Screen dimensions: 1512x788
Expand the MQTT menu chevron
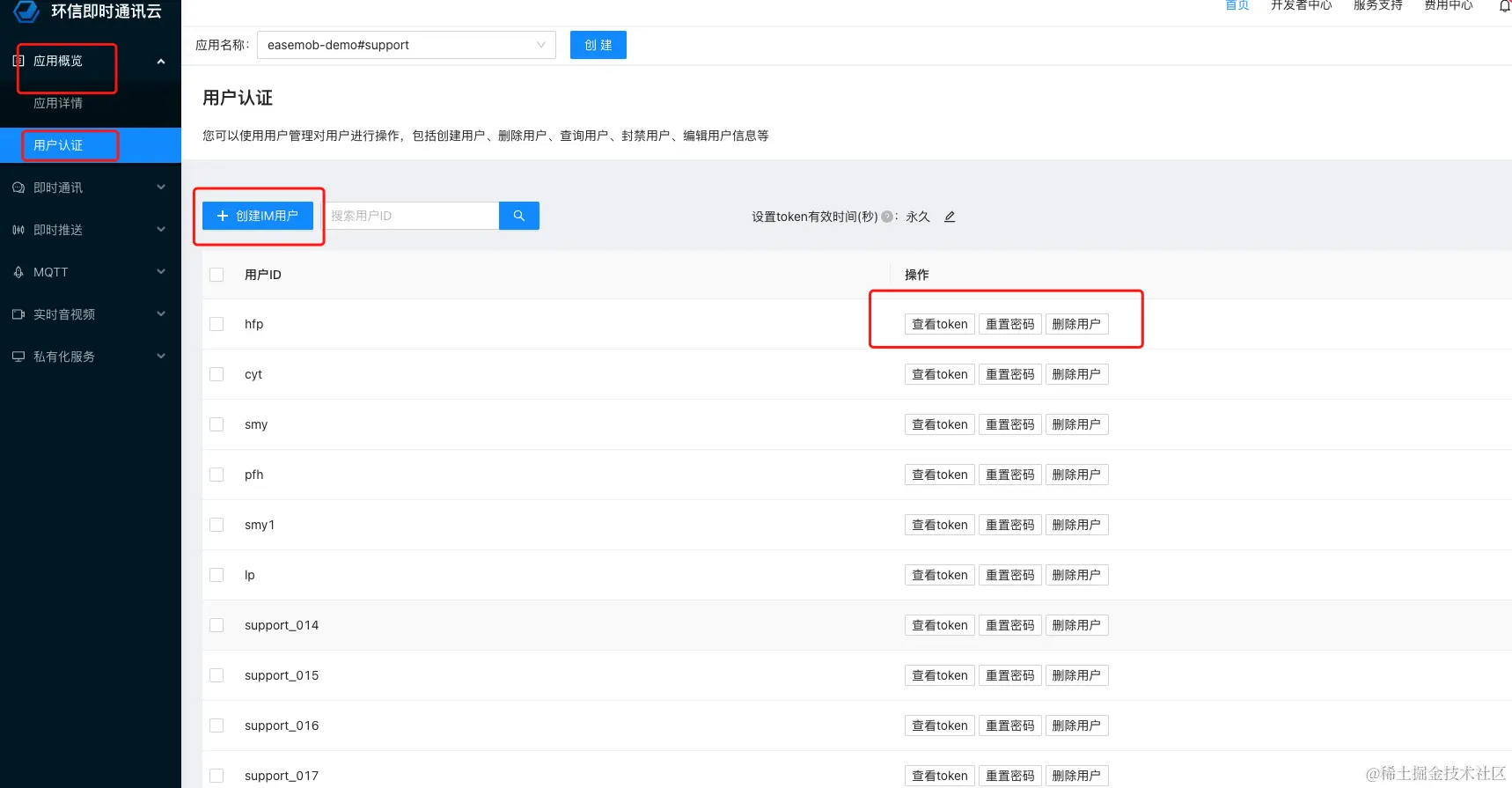coord(161,272)
